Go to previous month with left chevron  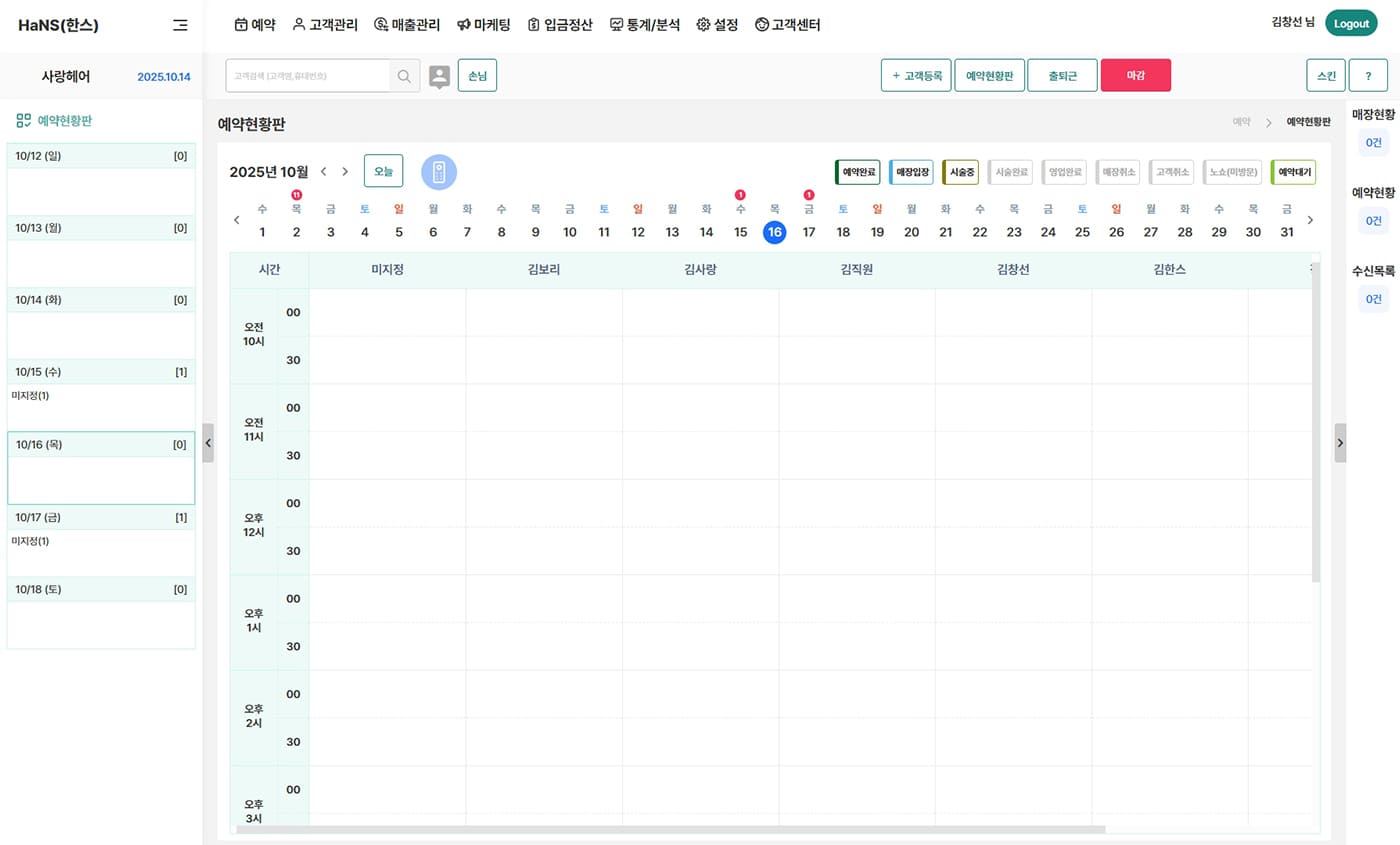click(x=323, y=172)
